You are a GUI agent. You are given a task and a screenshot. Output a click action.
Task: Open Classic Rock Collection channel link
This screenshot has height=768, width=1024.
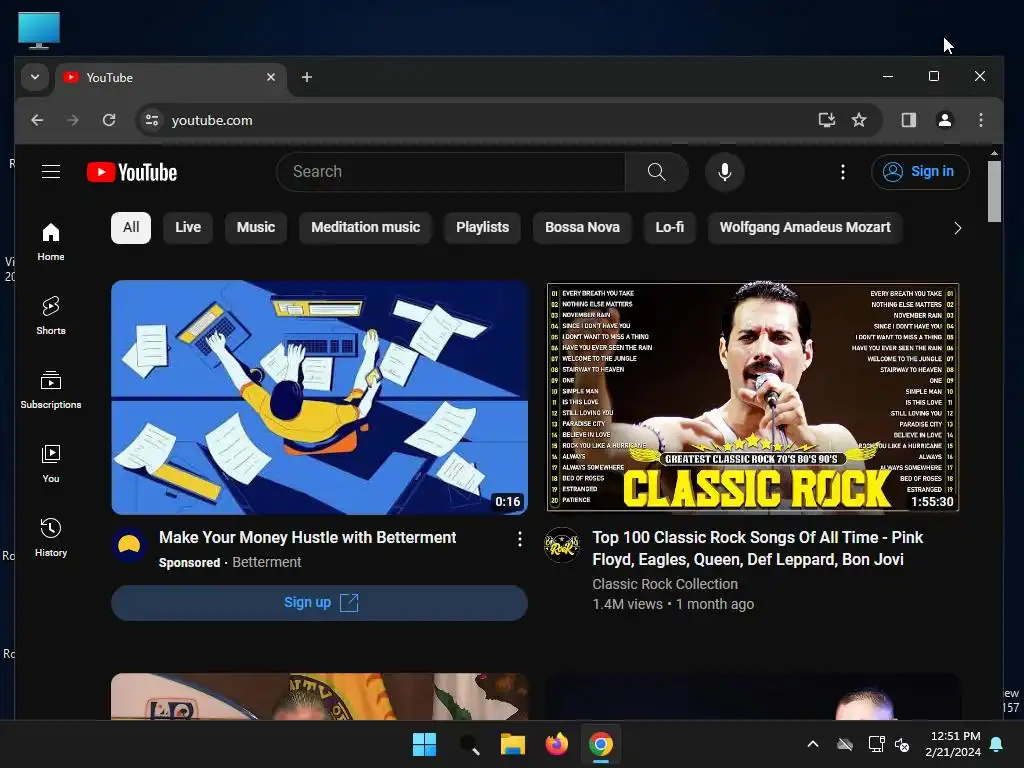pyautogui.click(x=665, y=584)
